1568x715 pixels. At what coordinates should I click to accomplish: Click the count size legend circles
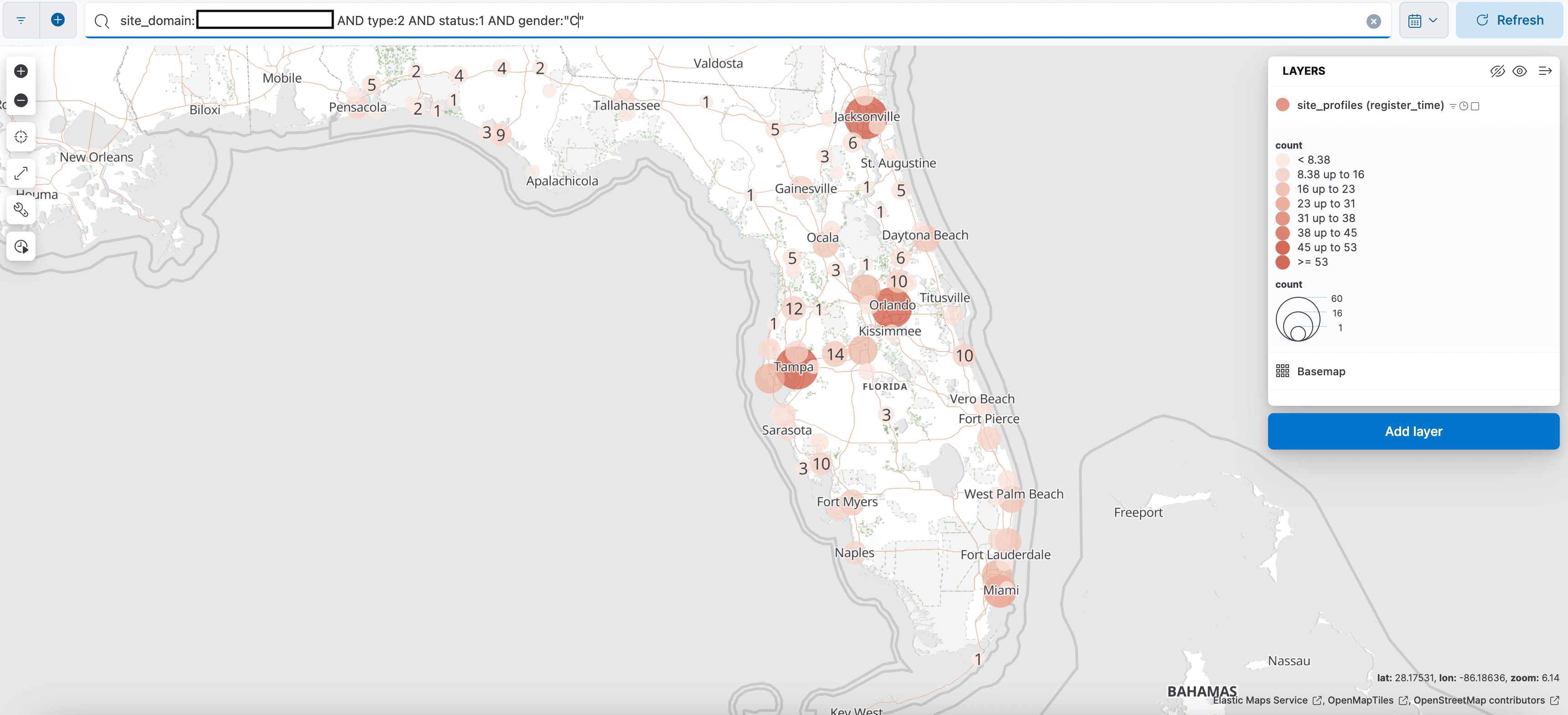click(x=1298, y=319)
